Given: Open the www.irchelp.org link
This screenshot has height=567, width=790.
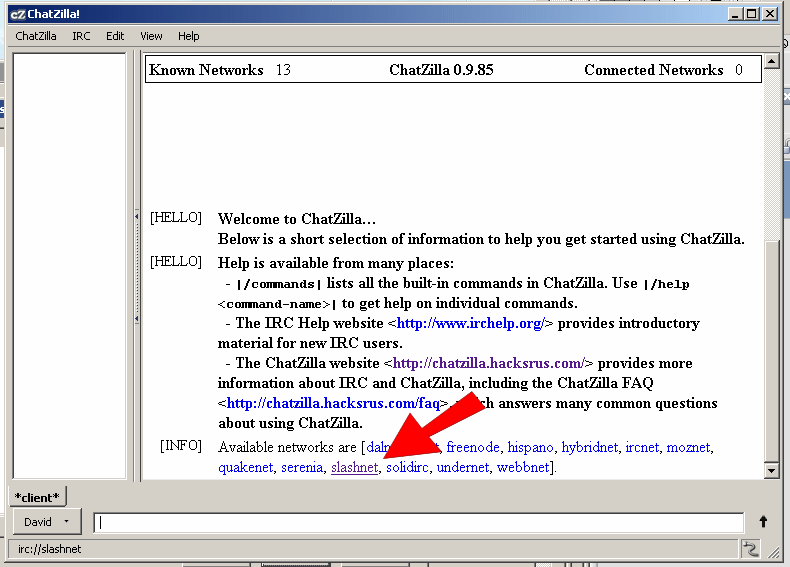Looking at the screenshot, I should pos(470,323).
